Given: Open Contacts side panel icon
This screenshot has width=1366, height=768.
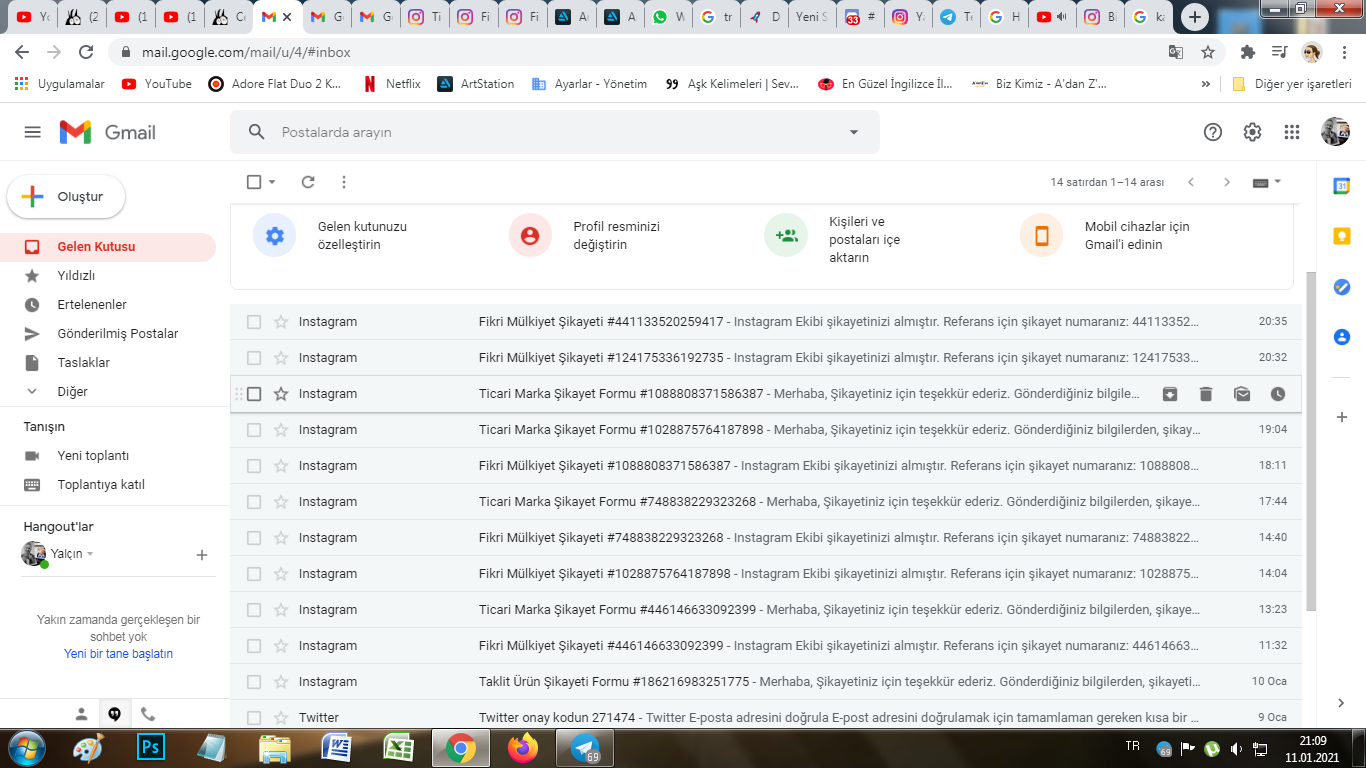Looking at the screenshot, I should point(1342,337).
